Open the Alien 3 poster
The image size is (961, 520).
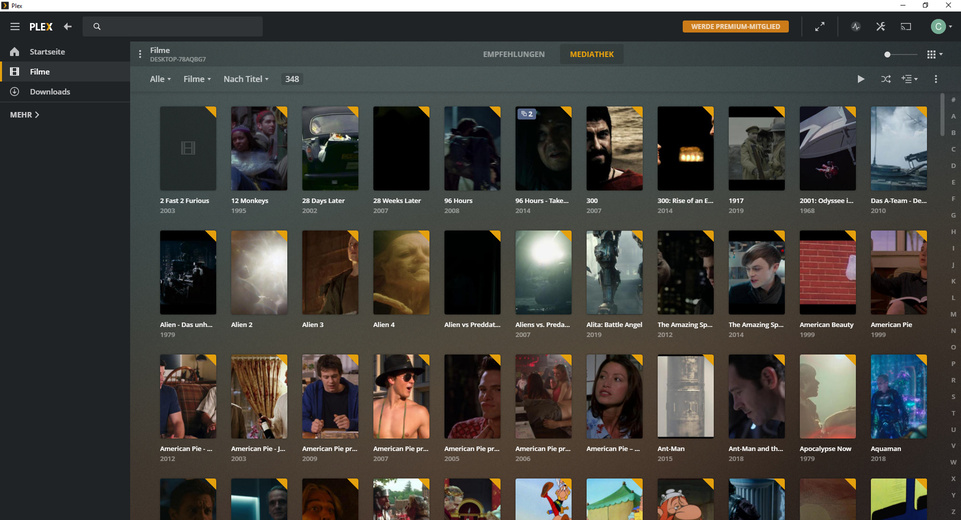click(330, 272)
